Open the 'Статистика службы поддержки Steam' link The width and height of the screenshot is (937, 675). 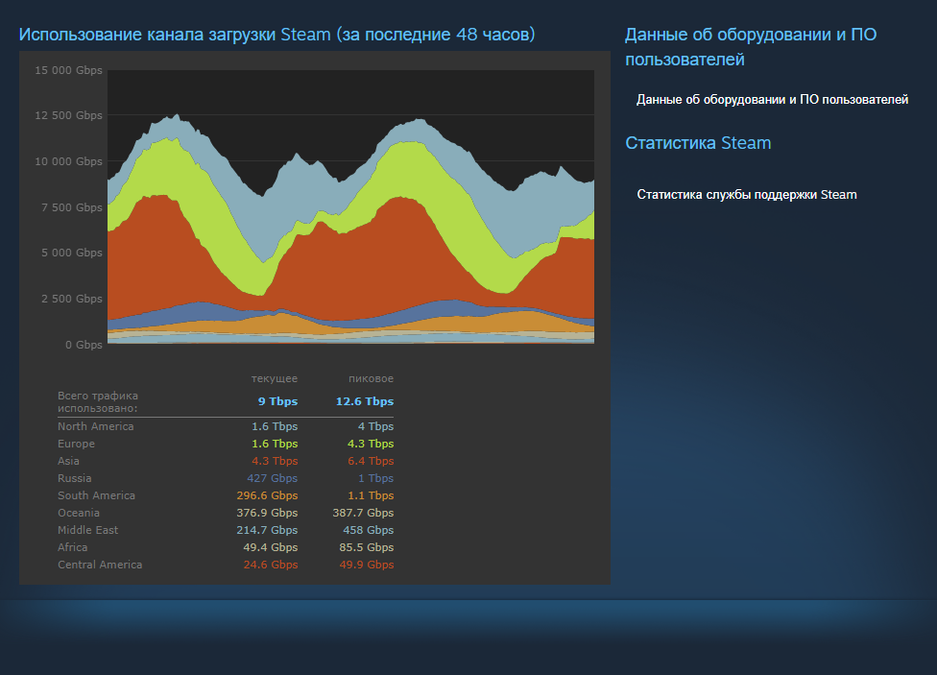tap(746, 195)
